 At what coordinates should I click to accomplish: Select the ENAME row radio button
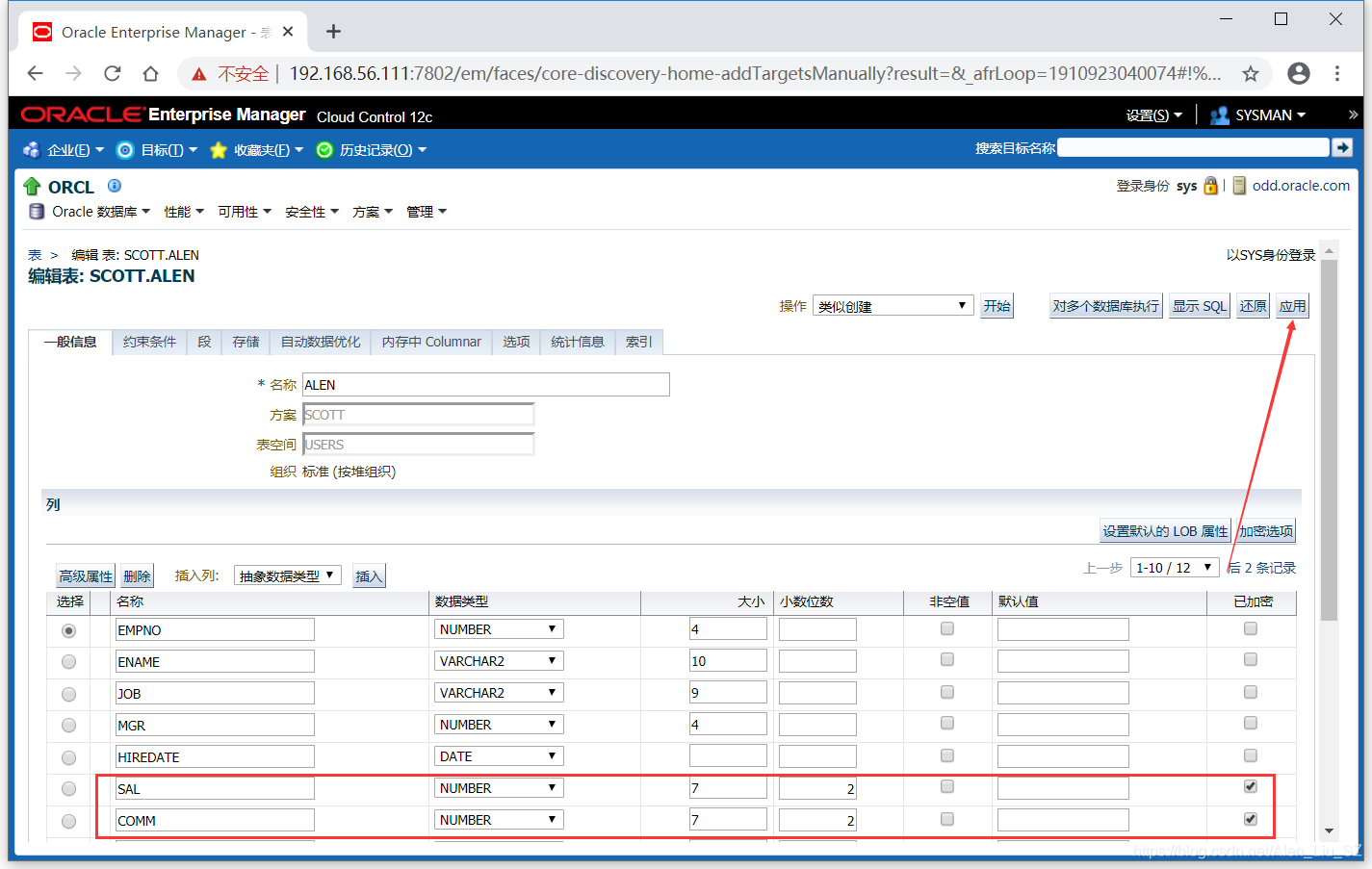tap(68, 662)
